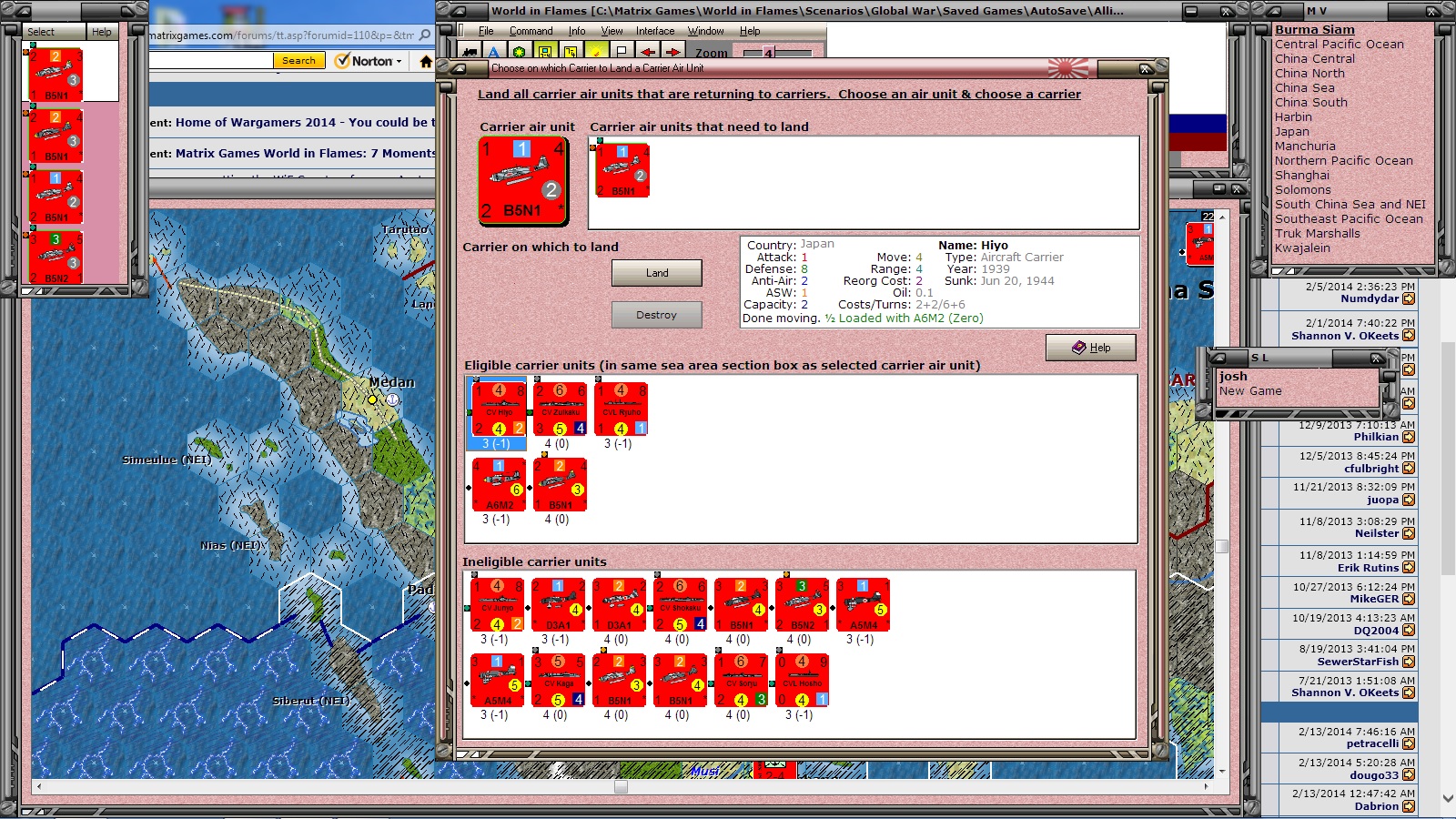This screenshot has height=819, width=1456.
Task: Open the Interface menu
Action: [655, 31]
